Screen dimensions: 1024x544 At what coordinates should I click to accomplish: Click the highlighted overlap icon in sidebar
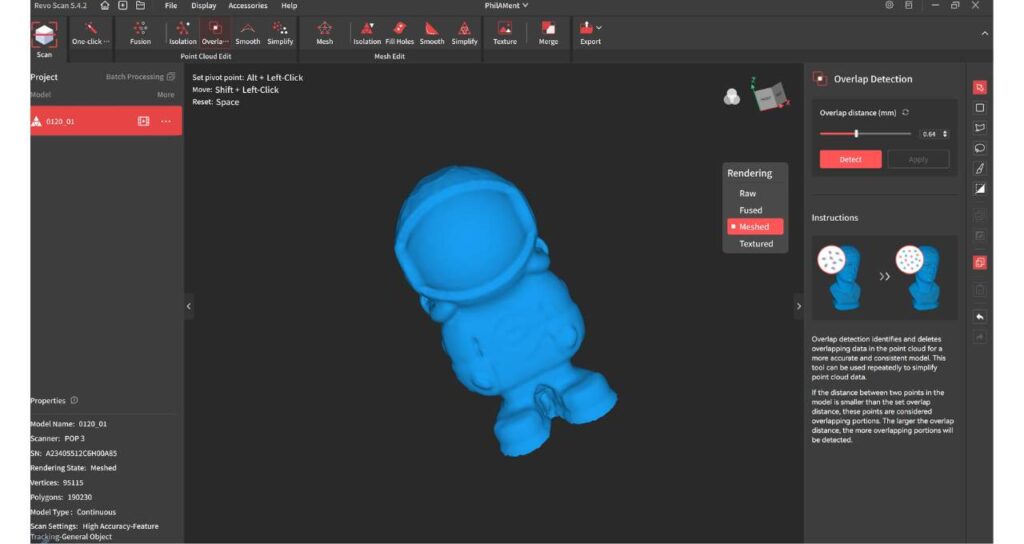[980, 263]
